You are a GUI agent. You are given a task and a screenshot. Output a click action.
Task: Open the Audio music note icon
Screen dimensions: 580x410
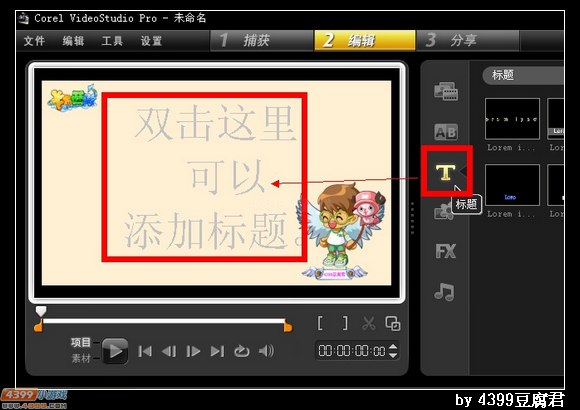[x=444, y=292]
